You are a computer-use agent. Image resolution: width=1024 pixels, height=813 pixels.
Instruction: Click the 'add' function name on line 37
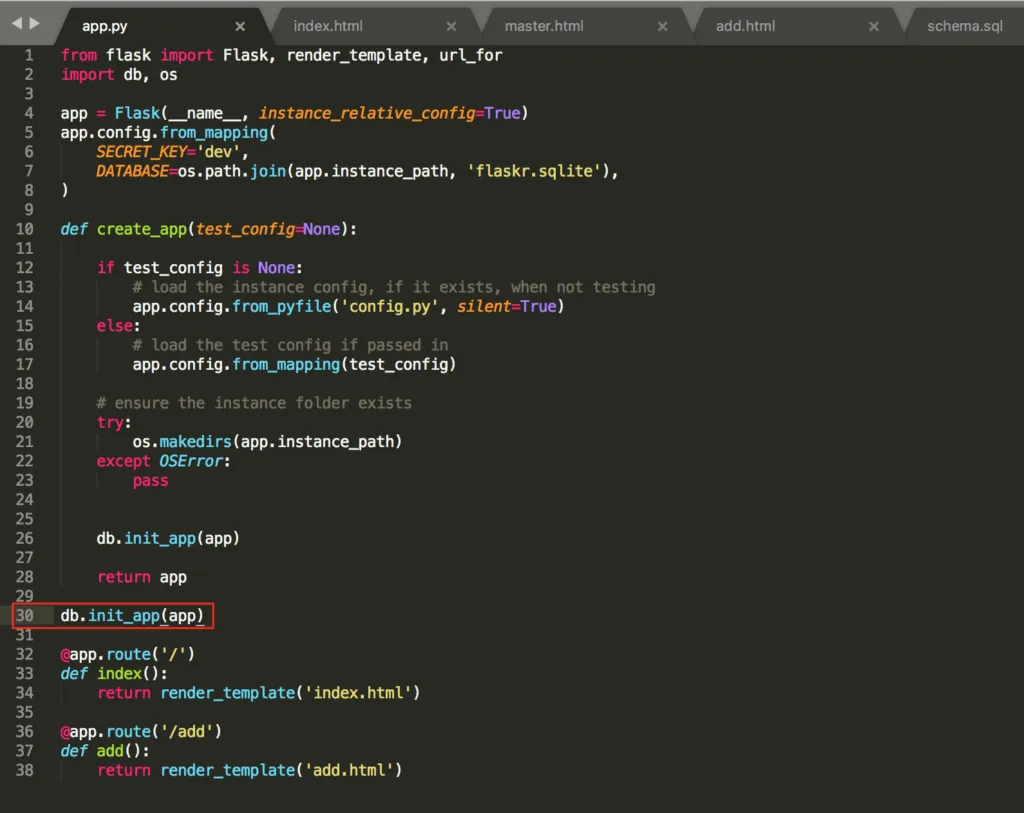110,751
